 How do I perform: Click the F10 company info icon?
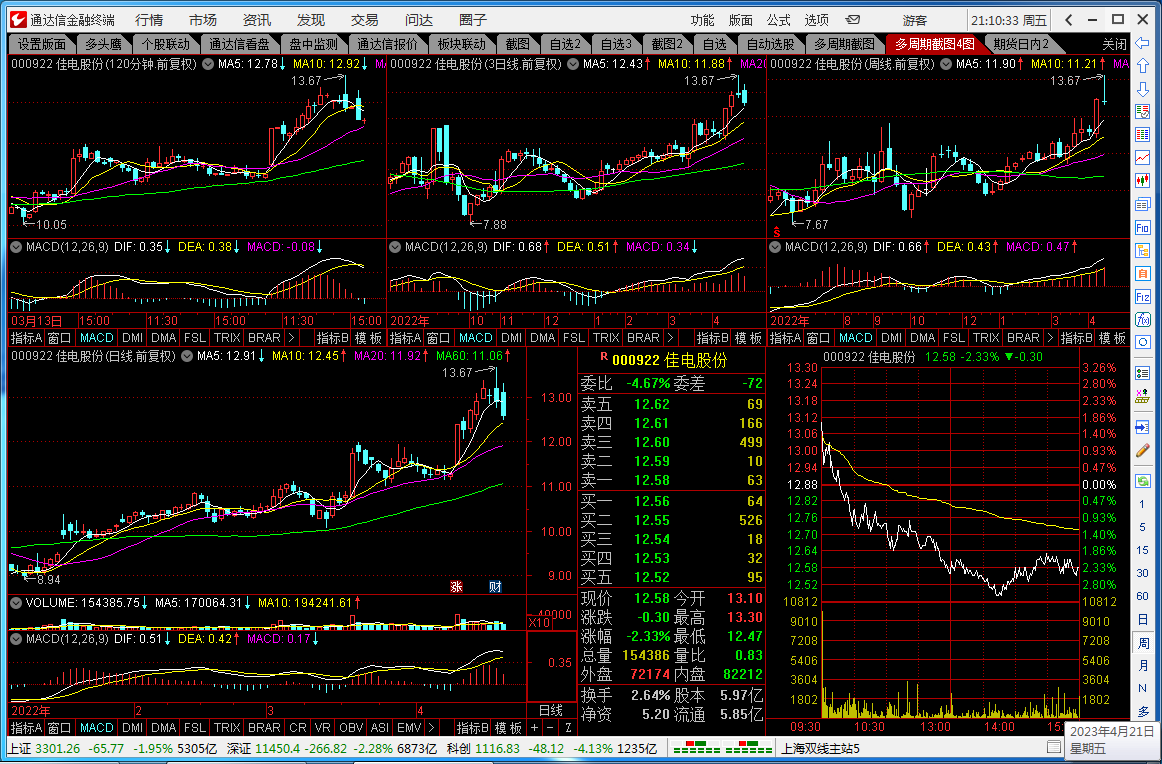(x=1143, y=227)
